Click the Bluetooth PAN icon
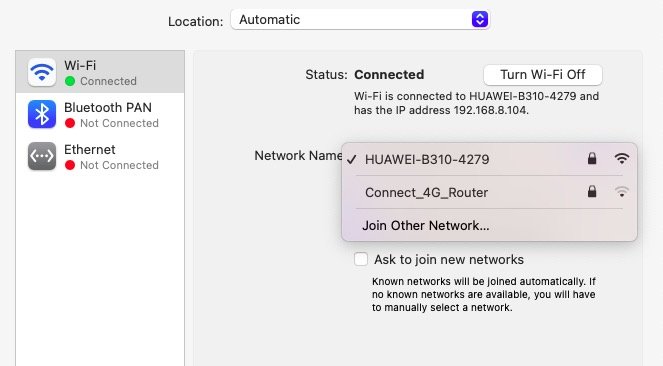The image size is (663, 366). point(42,114)
